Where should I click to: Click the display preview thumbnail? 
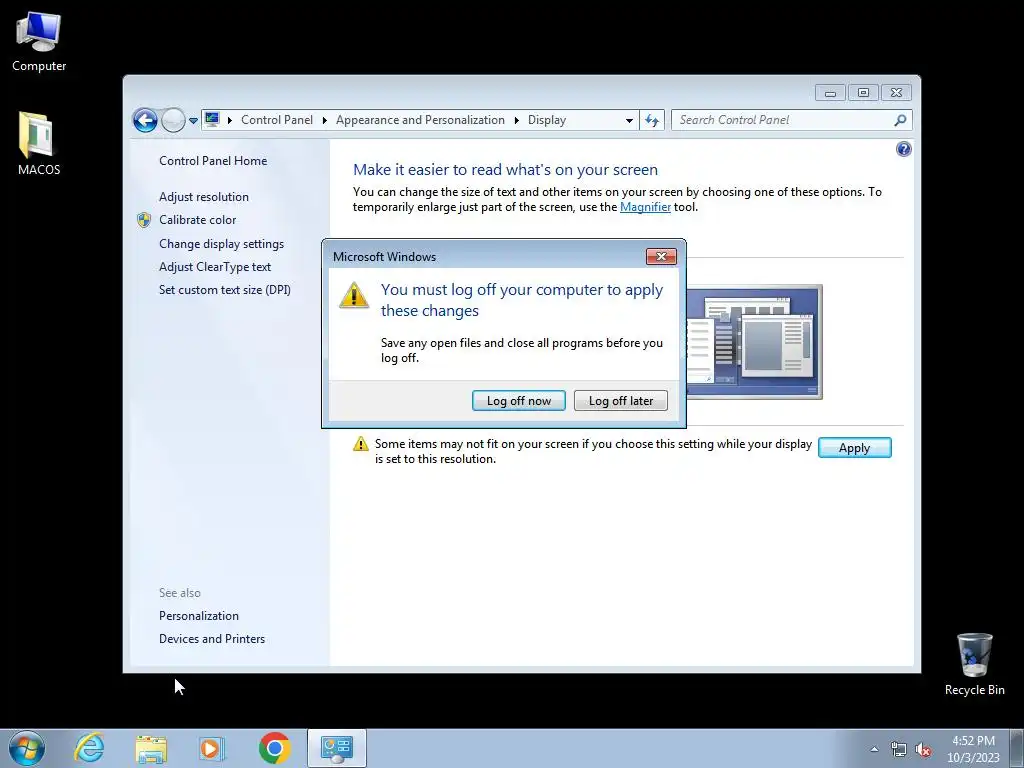pos(754,342)
